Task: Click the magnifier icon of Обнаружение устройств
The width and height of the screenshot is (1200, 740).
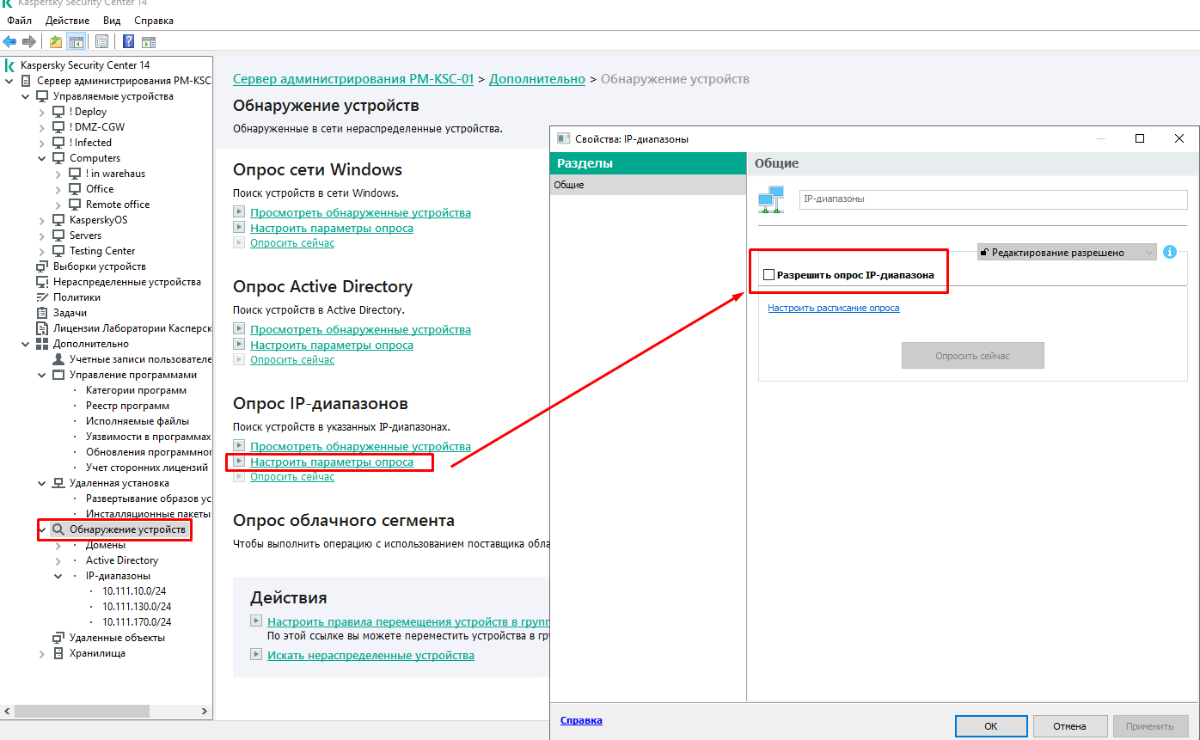Action: pyautogui.click(x=58, y=529)
